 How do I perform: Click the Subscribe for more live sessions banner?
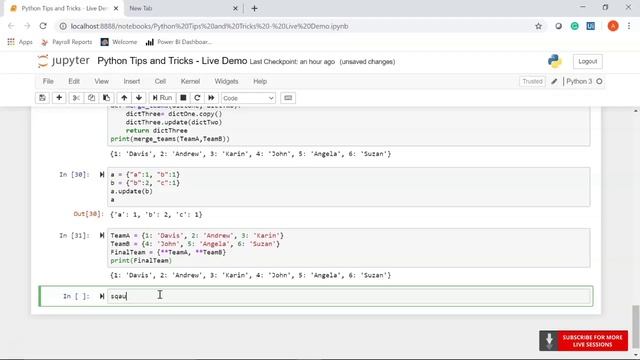[583, 341]
